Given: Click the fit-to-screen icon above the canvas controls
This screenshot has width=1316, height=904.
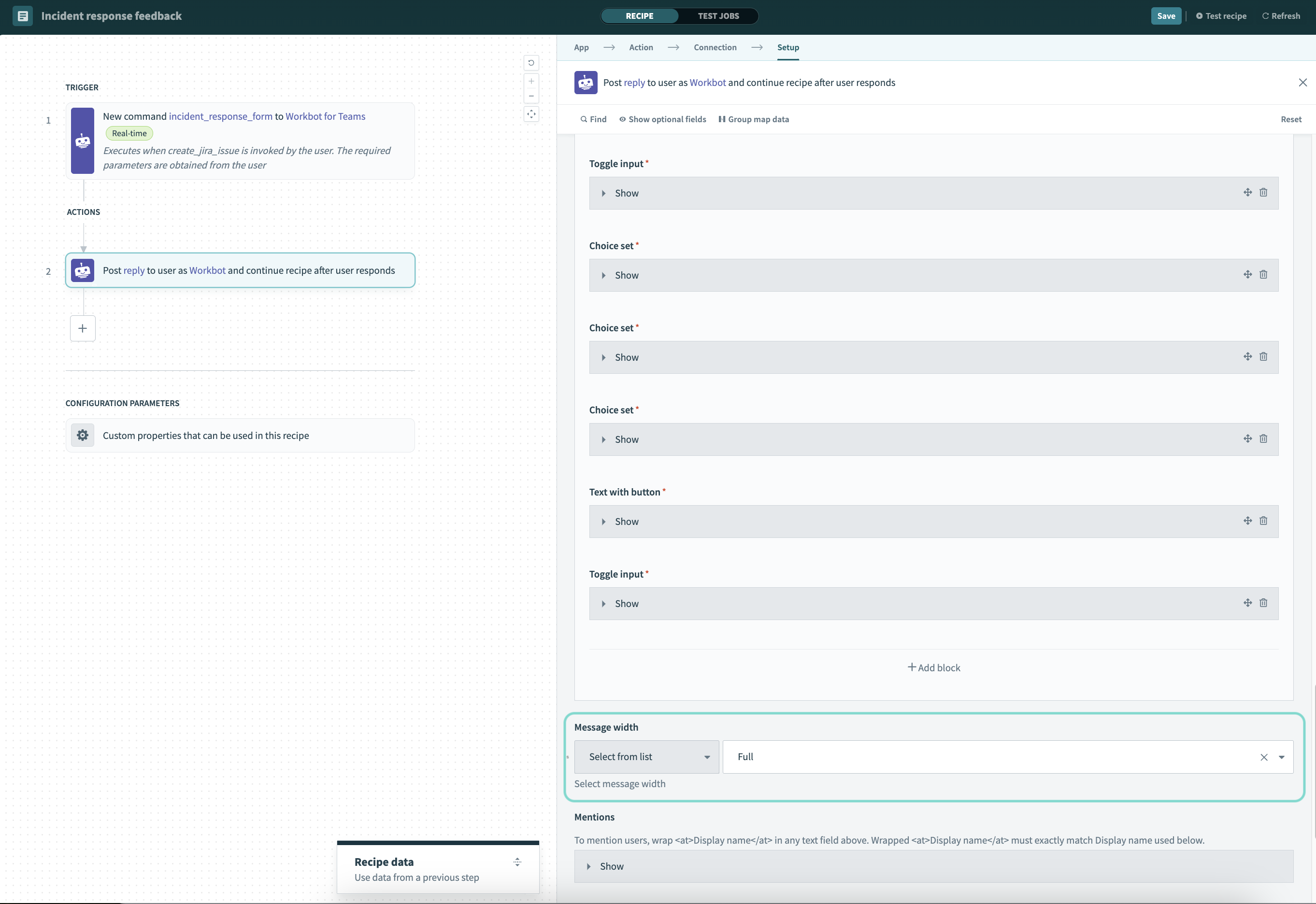Looking at the screenshot, I should (531, 114).
